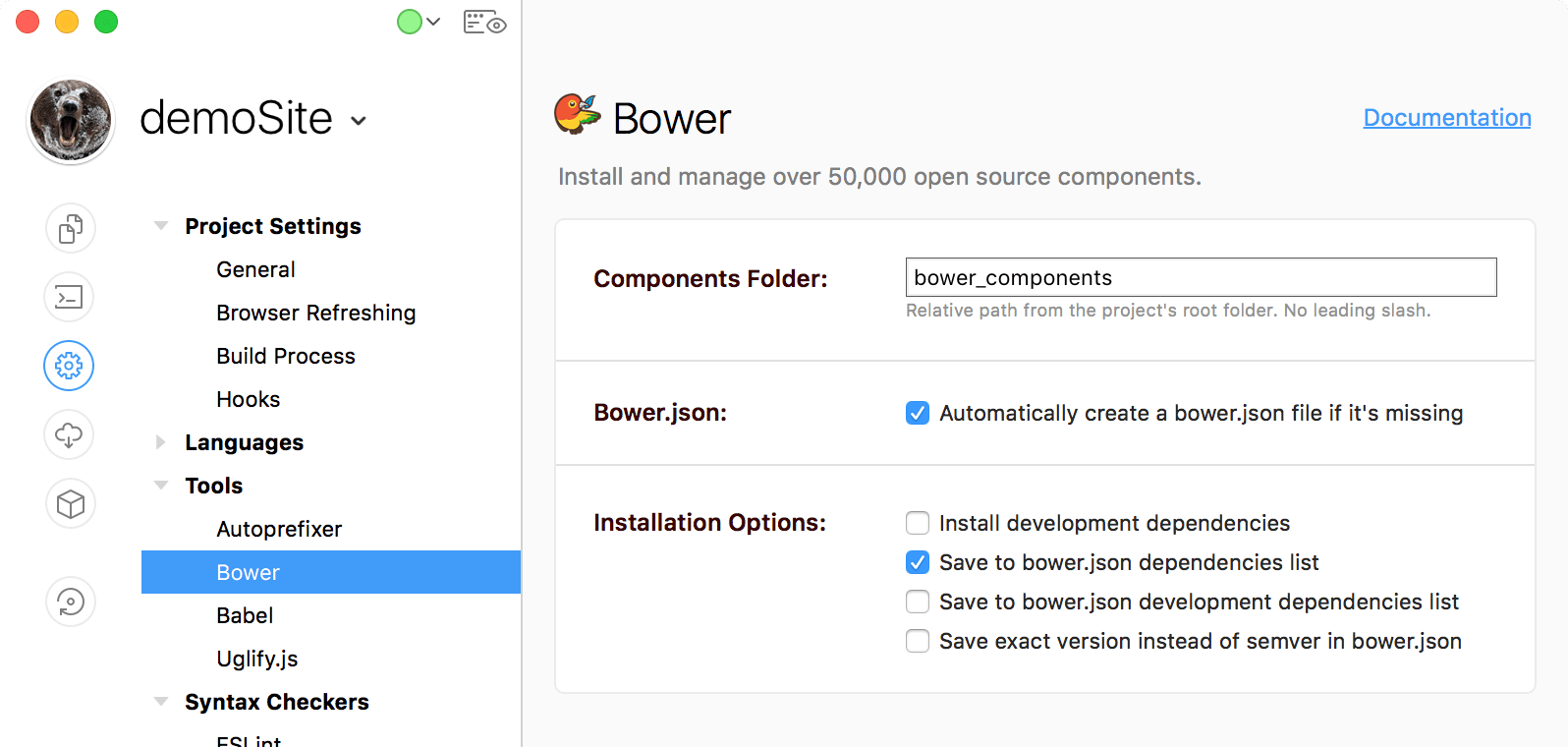
Task: Enable Install development dependencies
Action: coord(918,523)
